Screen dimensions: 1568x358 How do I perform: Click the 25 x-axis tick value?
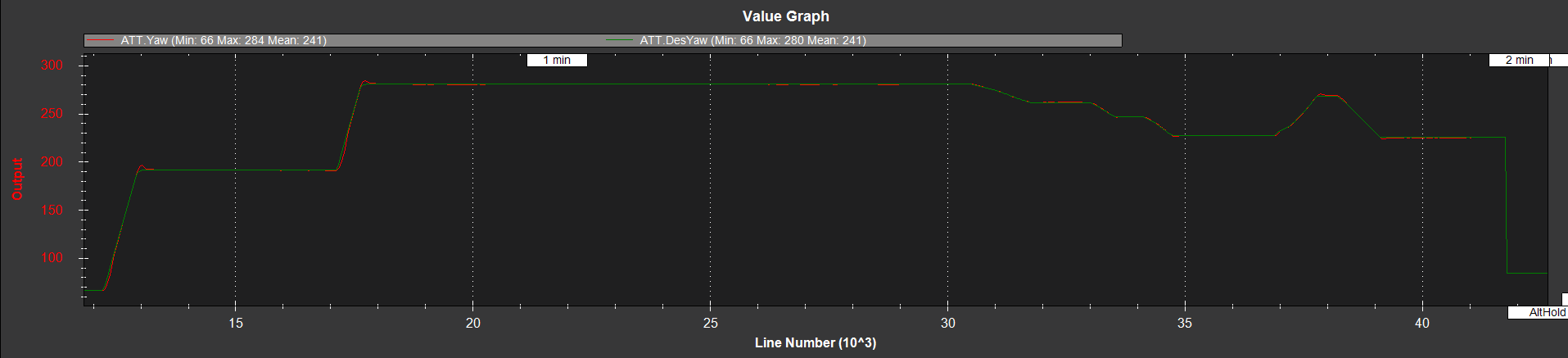[711, 324]
